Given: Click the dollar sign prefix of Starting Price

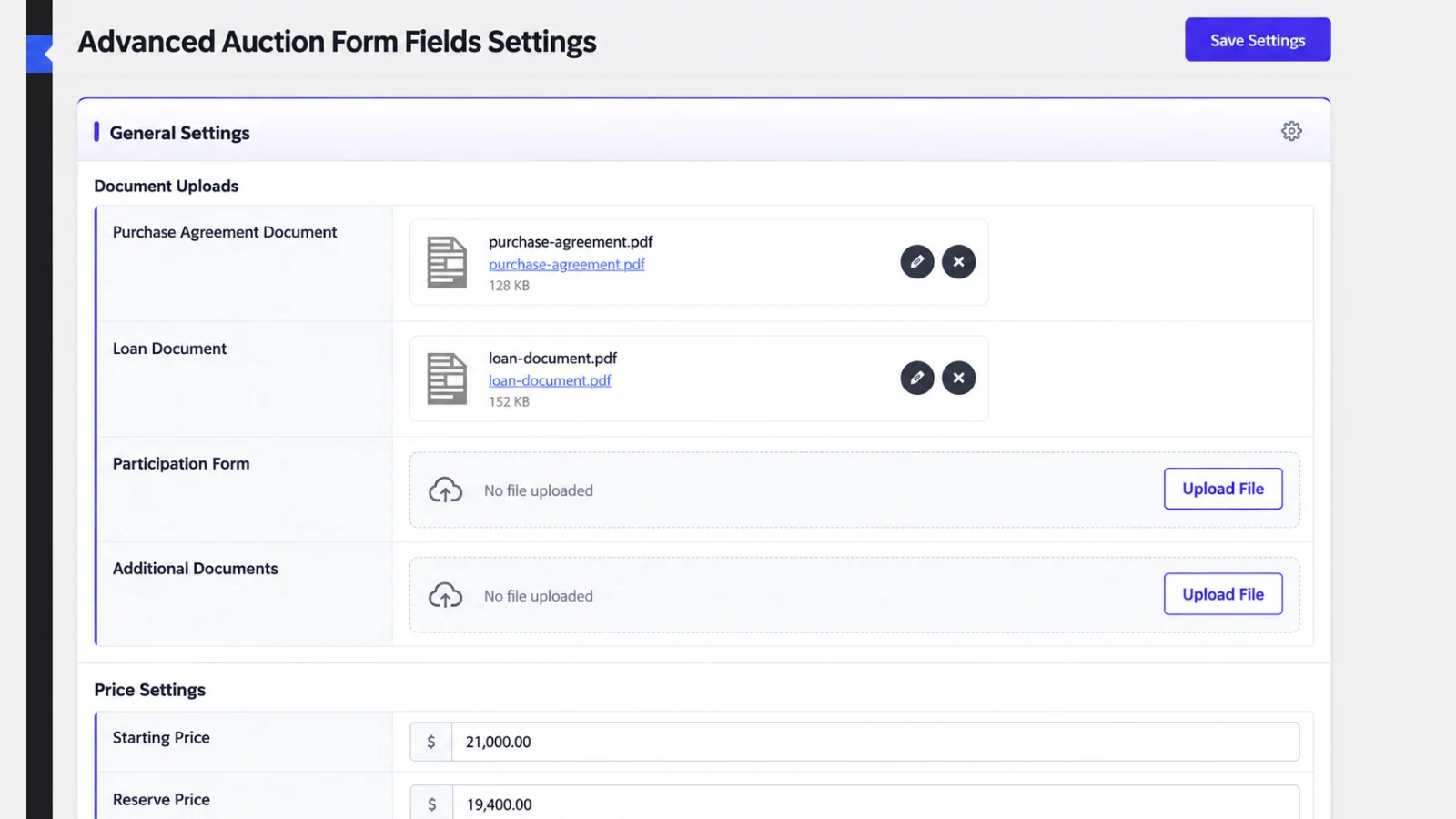Looking at the screenshot, I should tap(431, 742).
